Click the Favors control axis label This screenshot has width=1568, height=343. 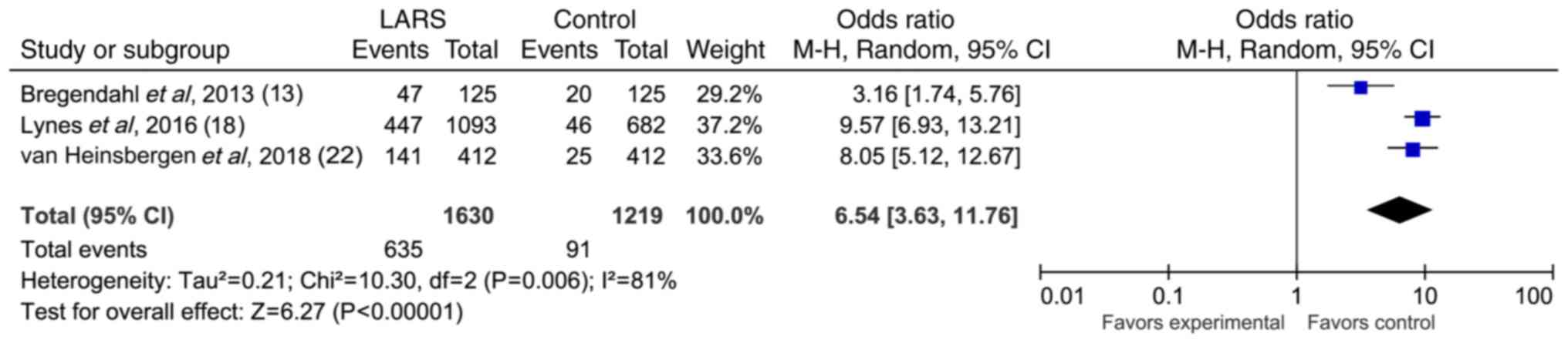1370,321
